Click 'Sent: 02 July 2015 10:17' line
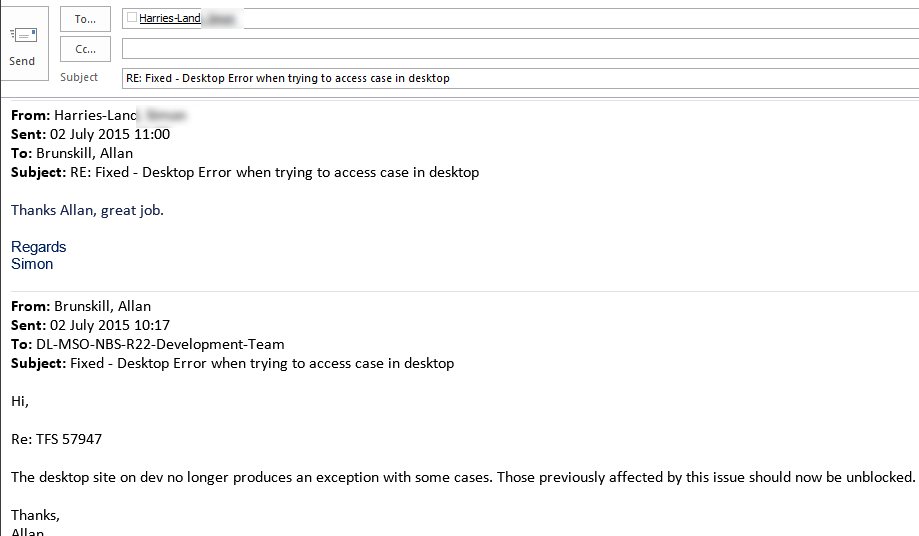919x536 pixels. [91, 325]
